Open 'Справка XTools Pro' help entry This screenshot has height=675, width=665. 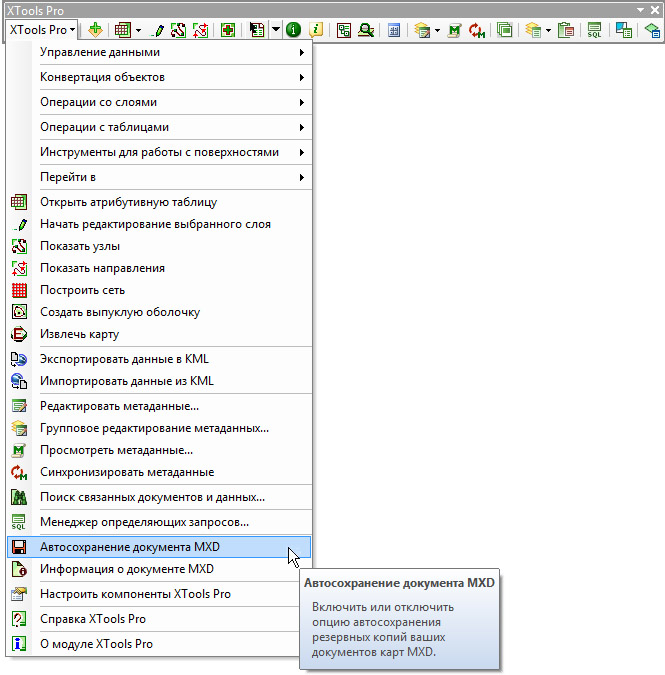[159, 619]
